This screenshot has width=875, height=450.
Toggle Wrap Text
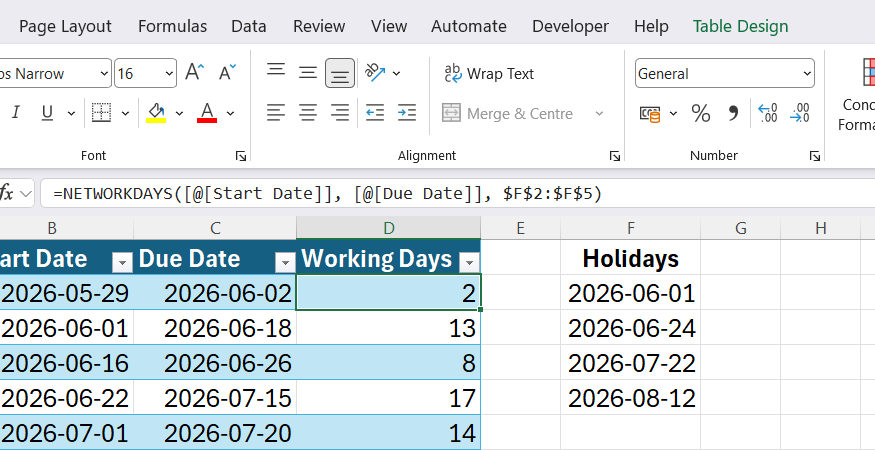[489, 74]
